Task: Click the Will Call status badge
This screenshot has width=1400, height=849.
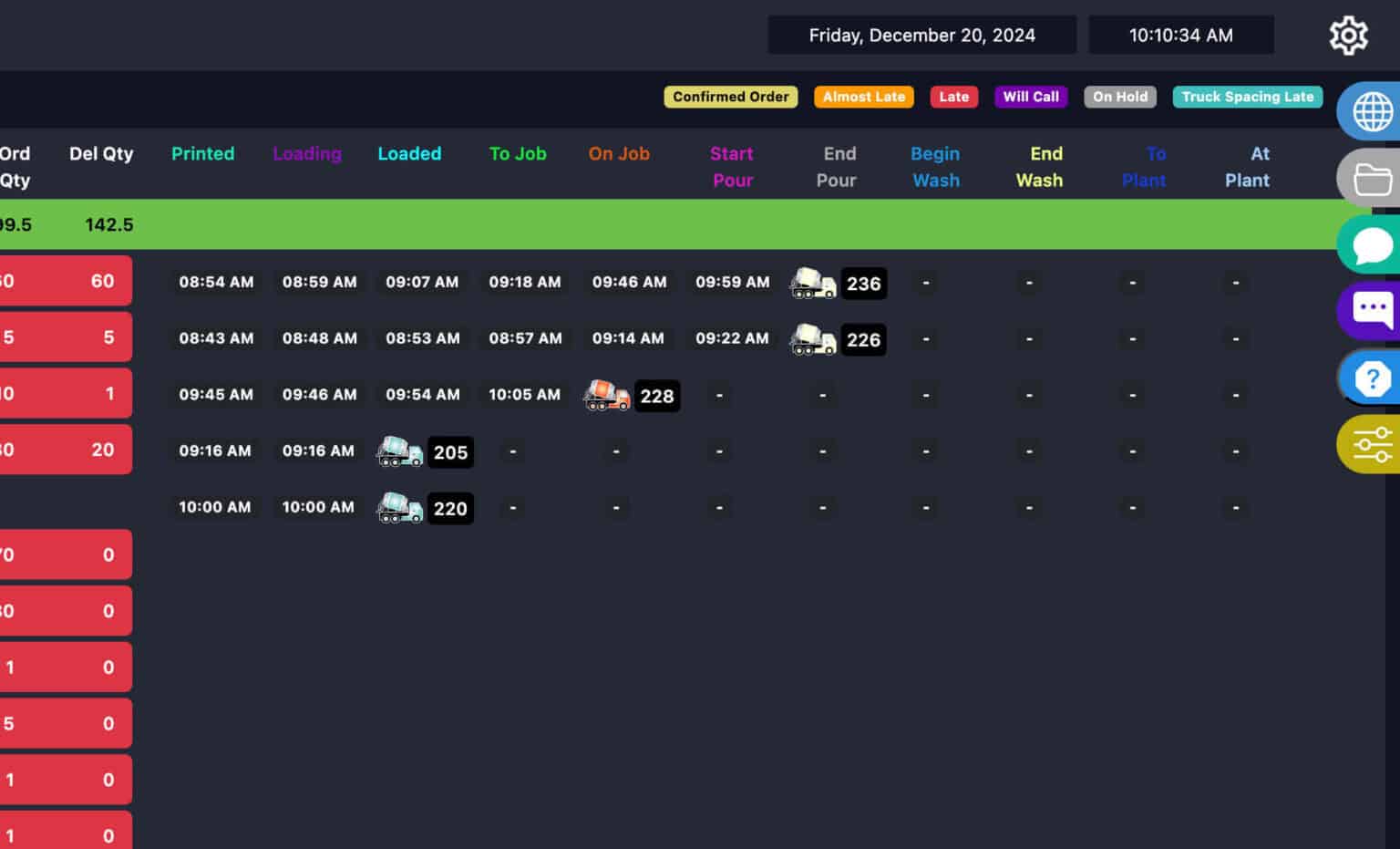Action: [1030, 97]
